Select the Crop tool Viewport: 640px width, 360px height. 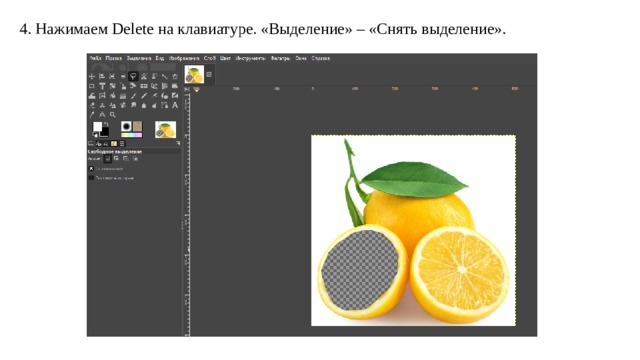click(x=92, y=86)
